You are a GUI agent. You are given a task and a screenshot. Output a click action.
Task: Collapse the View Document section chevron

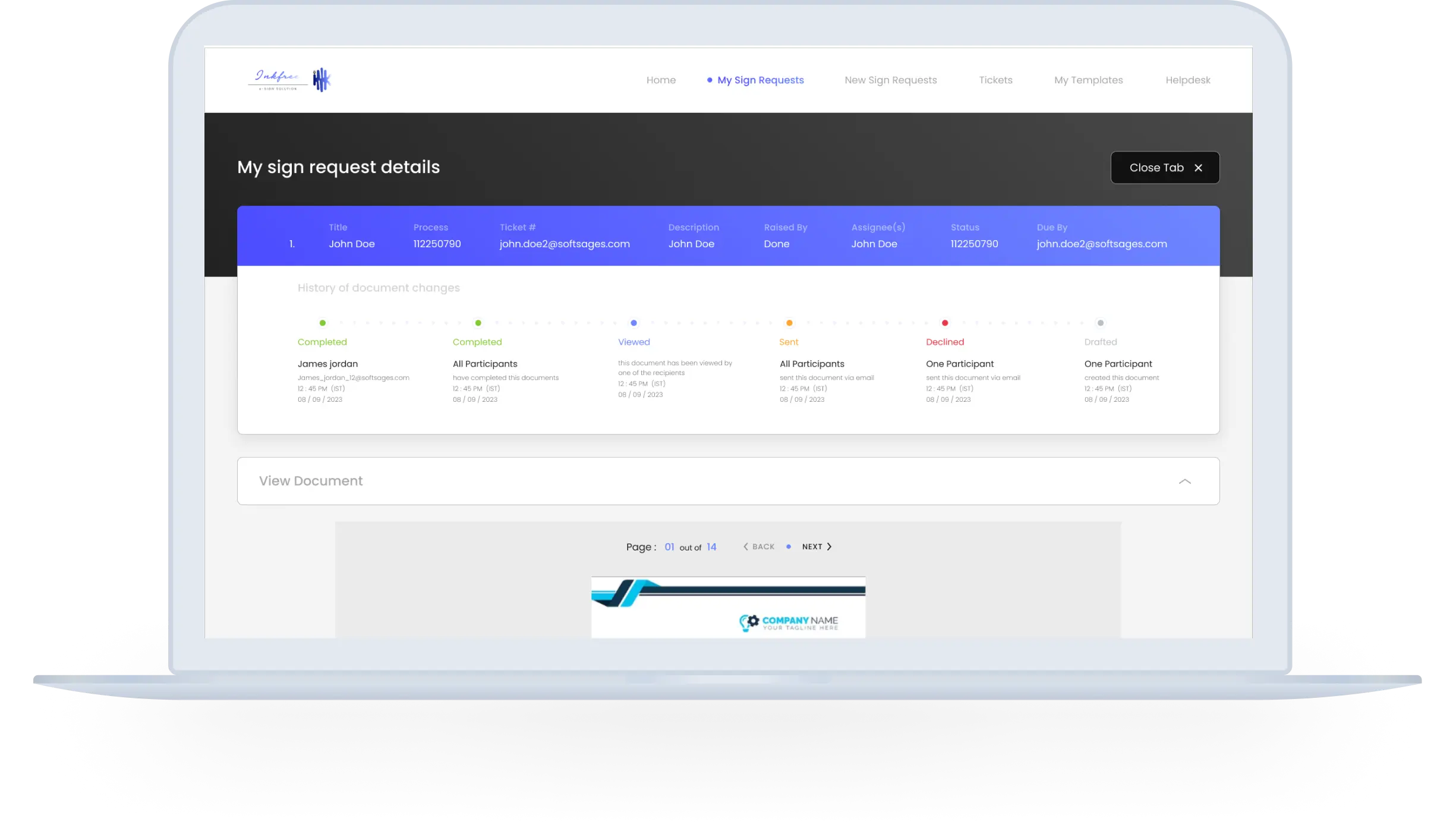[1184, 481]
